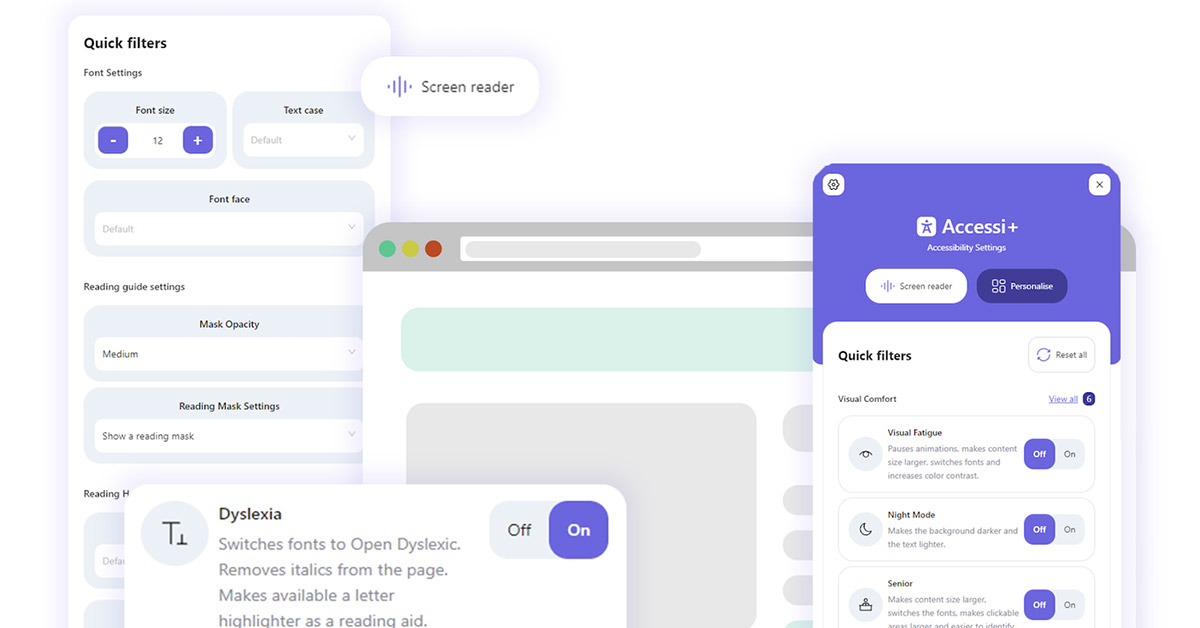Viewport: 1200px width, 628px height.
Task: Increase font size with plus button
Action: pos(198,140)
